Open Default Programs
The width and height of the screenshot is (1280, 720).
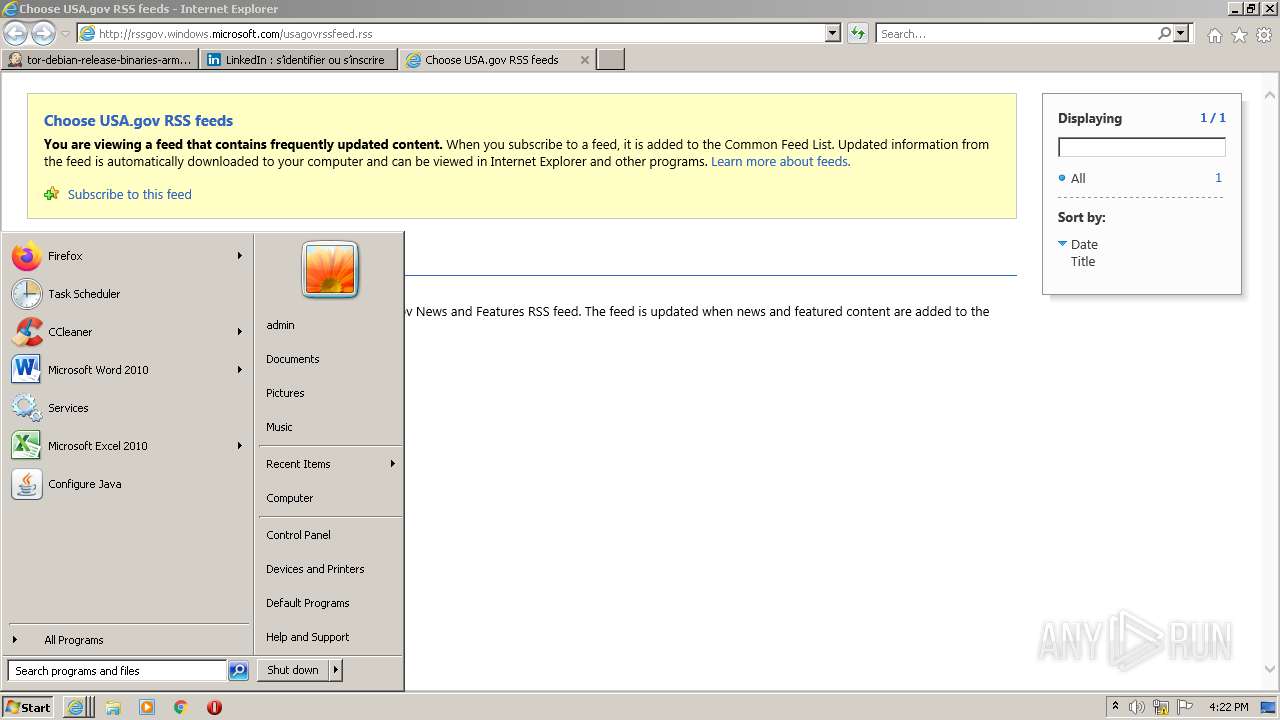pyautogui.click(x=307, y=603)
